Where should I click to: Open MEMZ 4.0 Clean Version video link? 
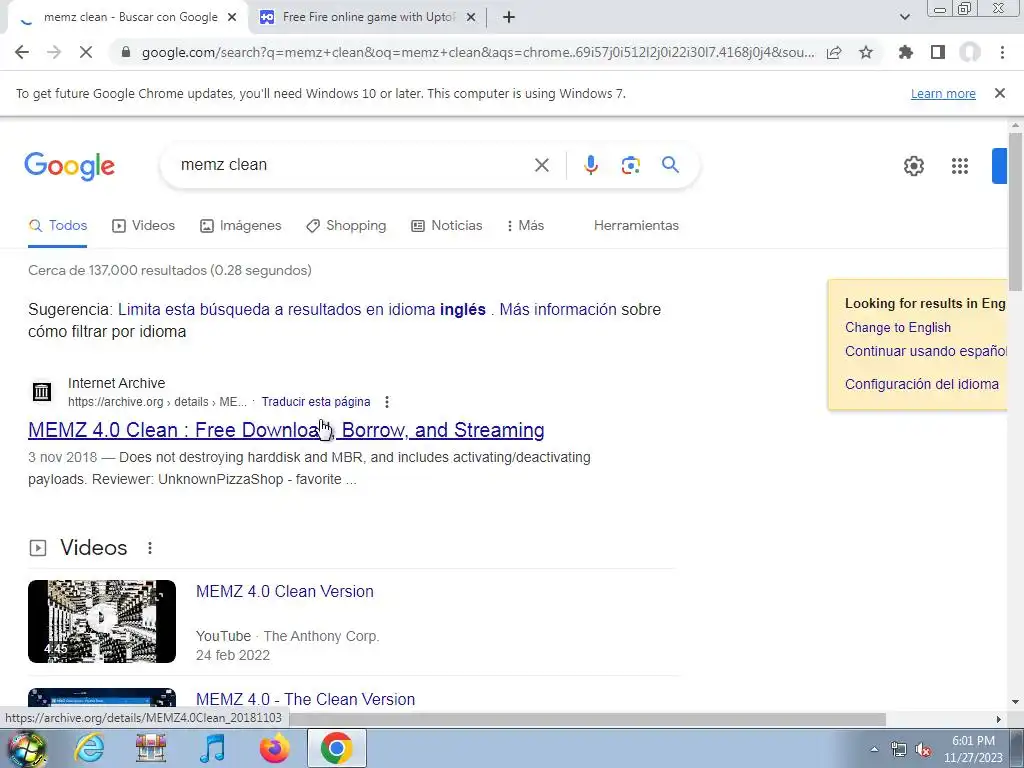click(285, 592)
